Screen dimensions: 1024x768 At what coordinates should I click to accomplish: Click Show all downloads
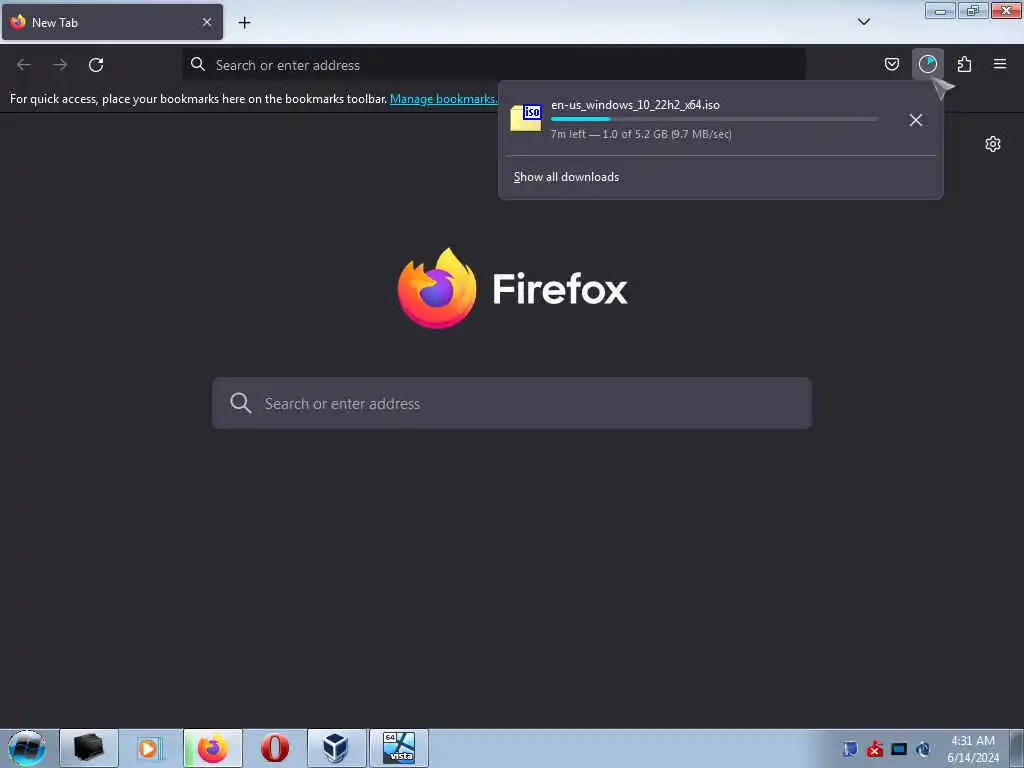click(566, 177)
